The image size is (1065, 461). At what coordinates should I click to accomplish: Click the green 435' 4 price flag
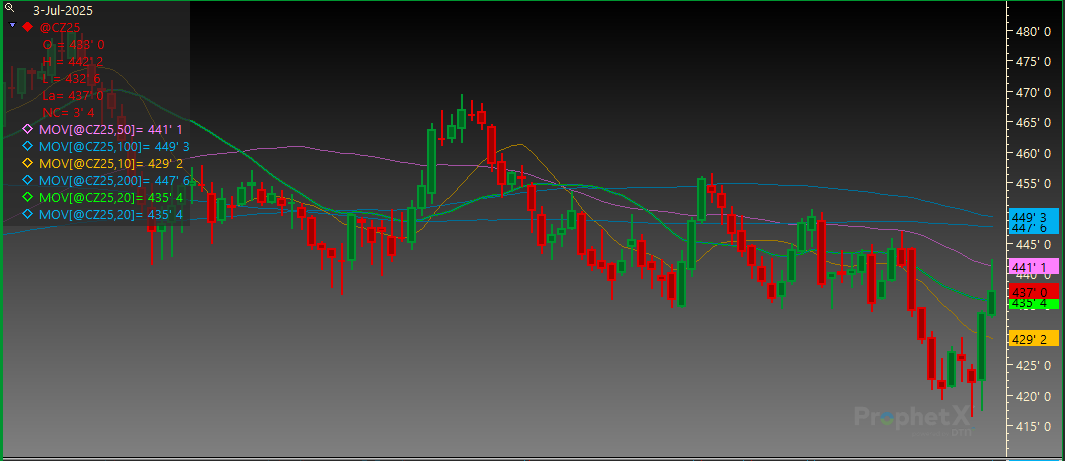(x=1035, y=303)
